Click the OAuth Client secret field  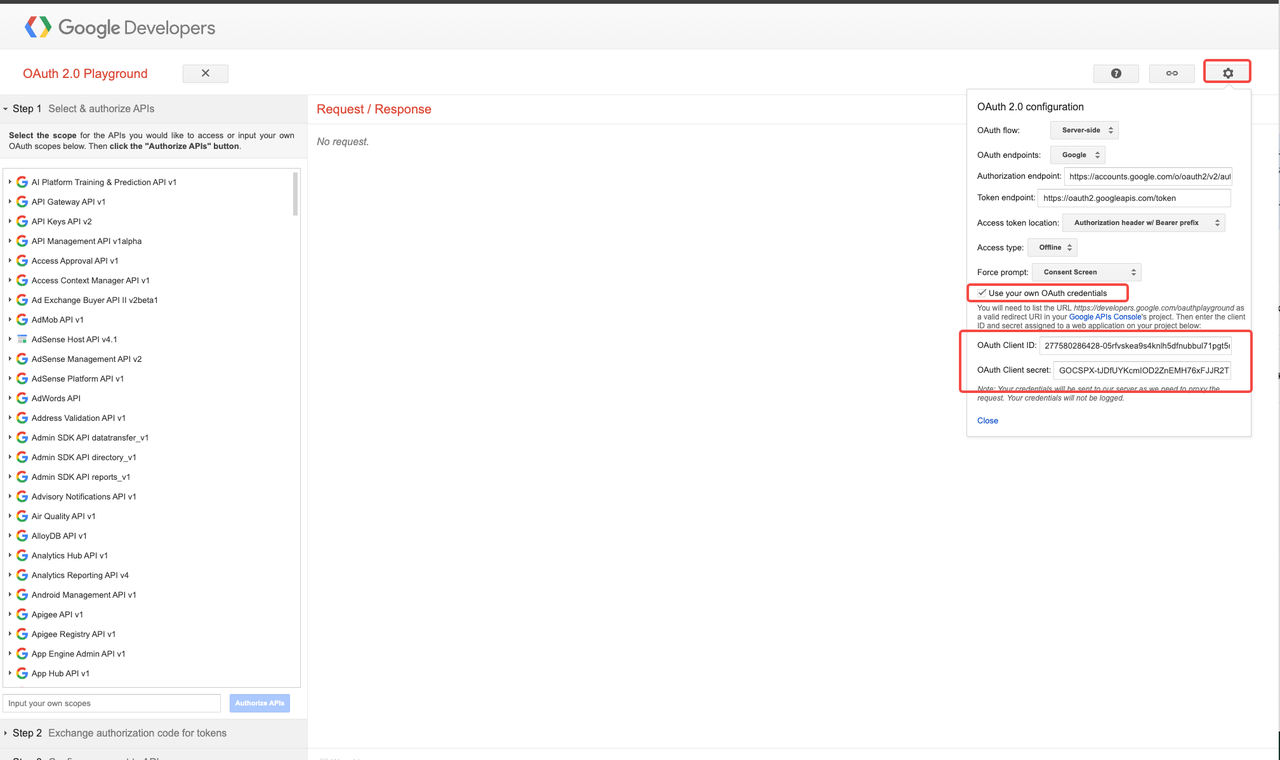[x=1143, y=370]
